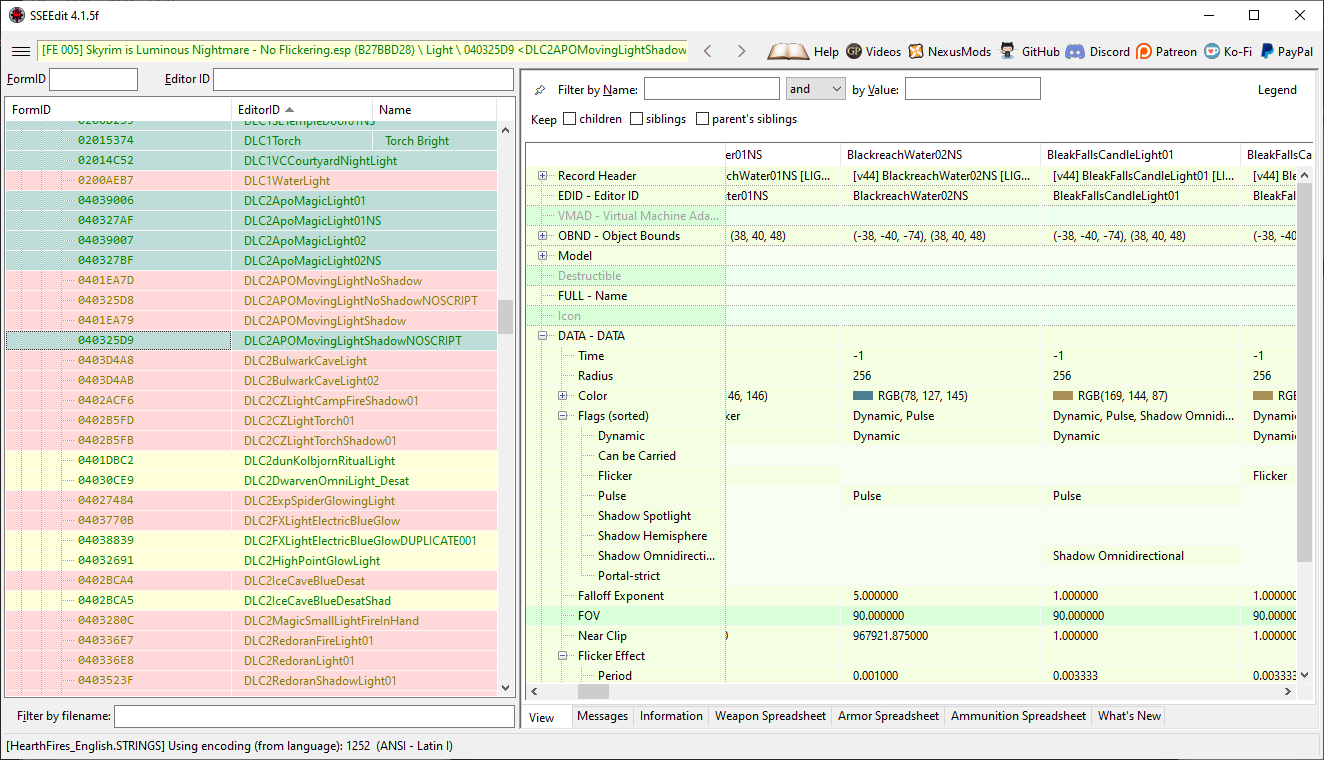Click the NexusMods icon

pos(916,51)
